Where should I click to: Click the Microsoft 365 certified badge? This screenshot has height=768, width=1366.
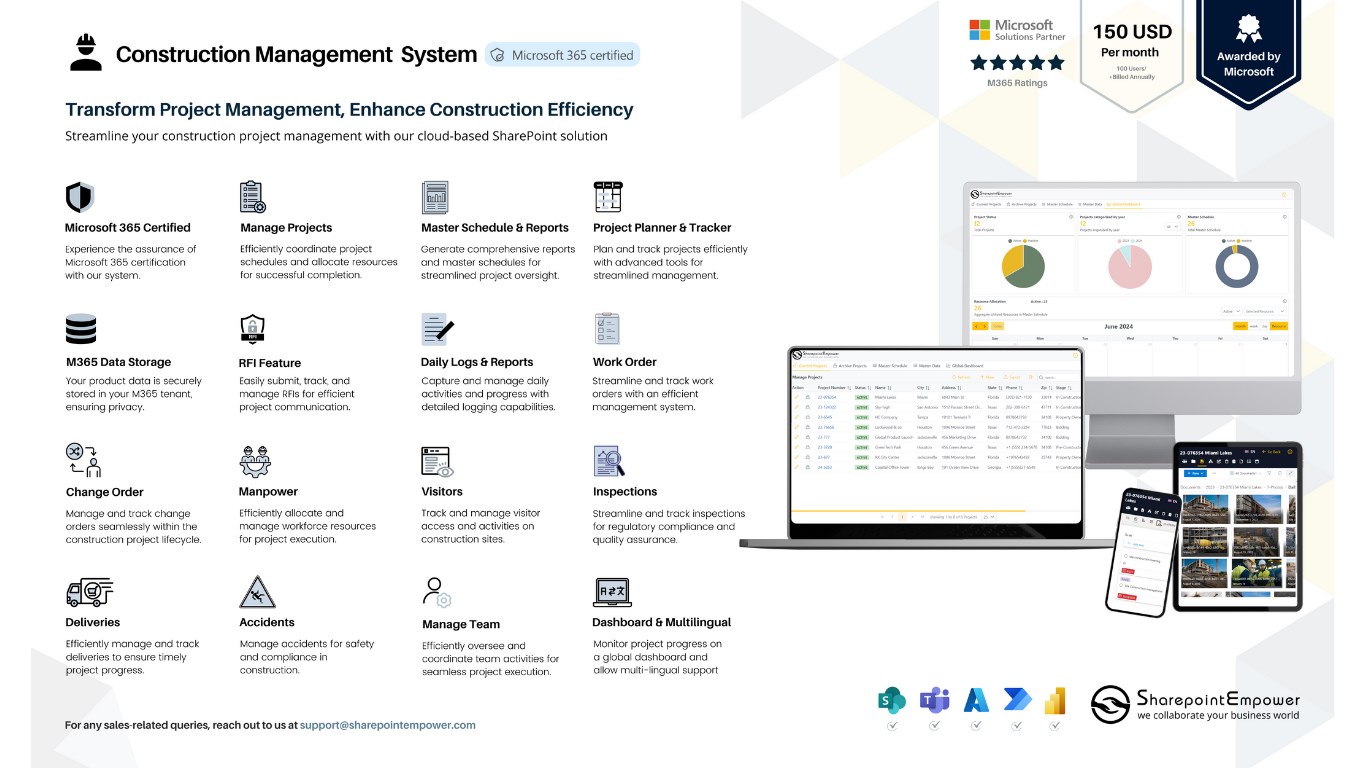(x=562, y=55)
